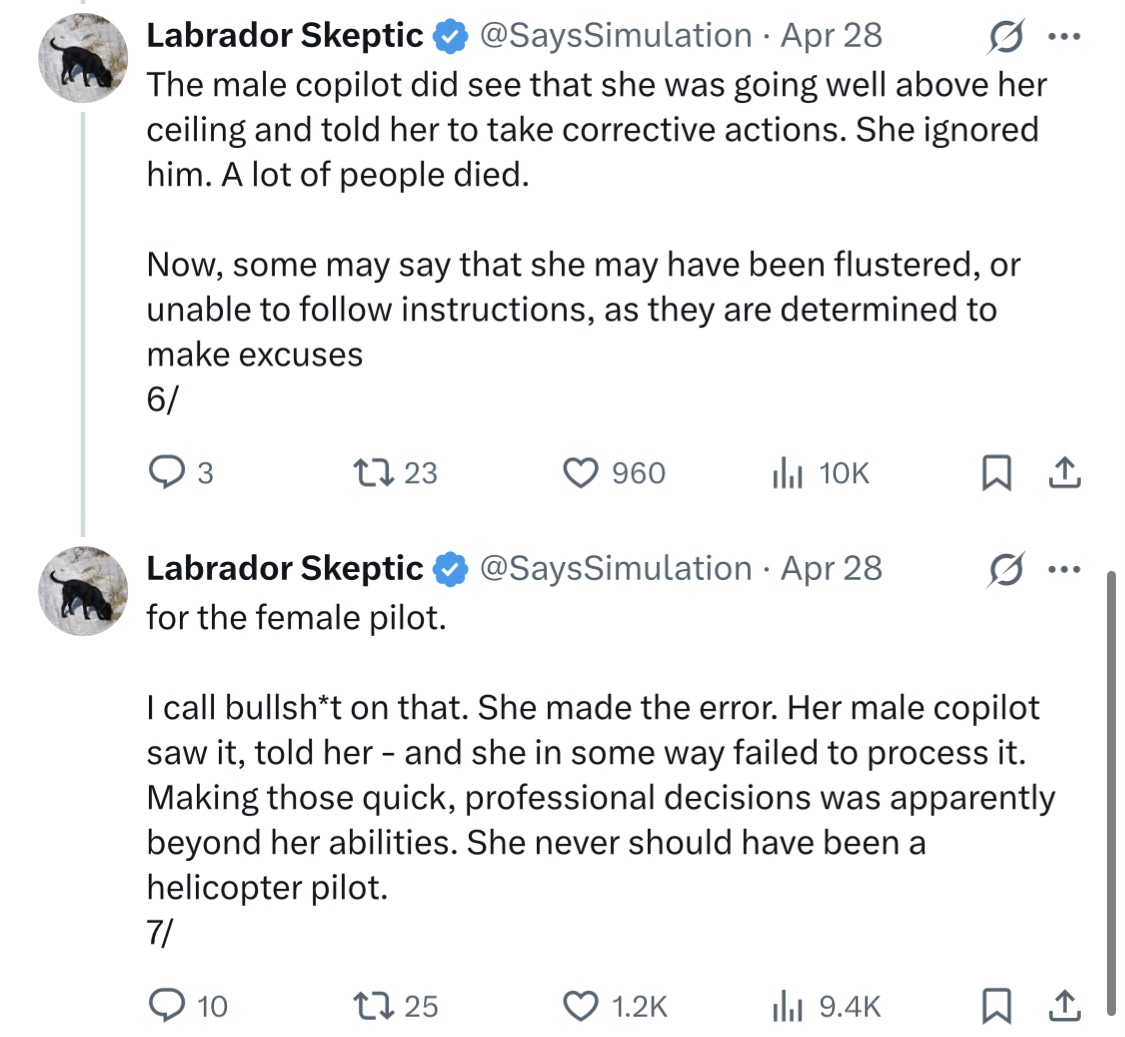Click the black dog avatar on second tweet

[x=83, y=591]
